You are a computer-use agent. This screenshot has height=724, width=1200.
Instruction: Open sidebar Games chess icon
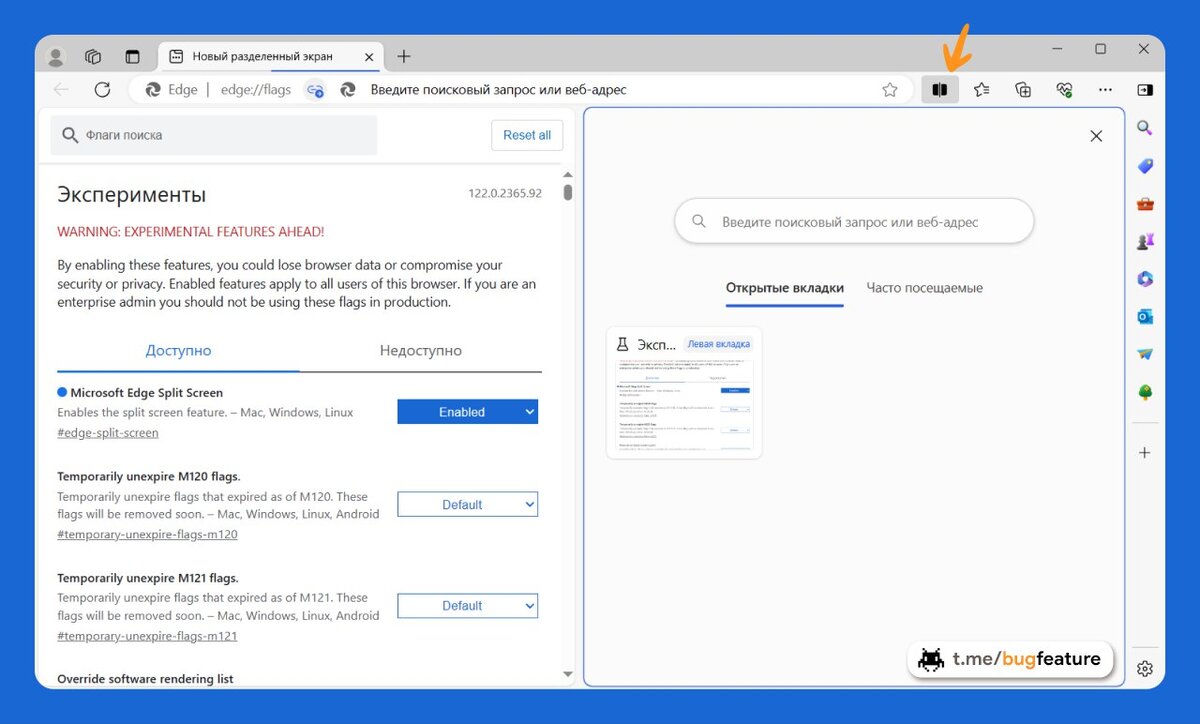1145,241
